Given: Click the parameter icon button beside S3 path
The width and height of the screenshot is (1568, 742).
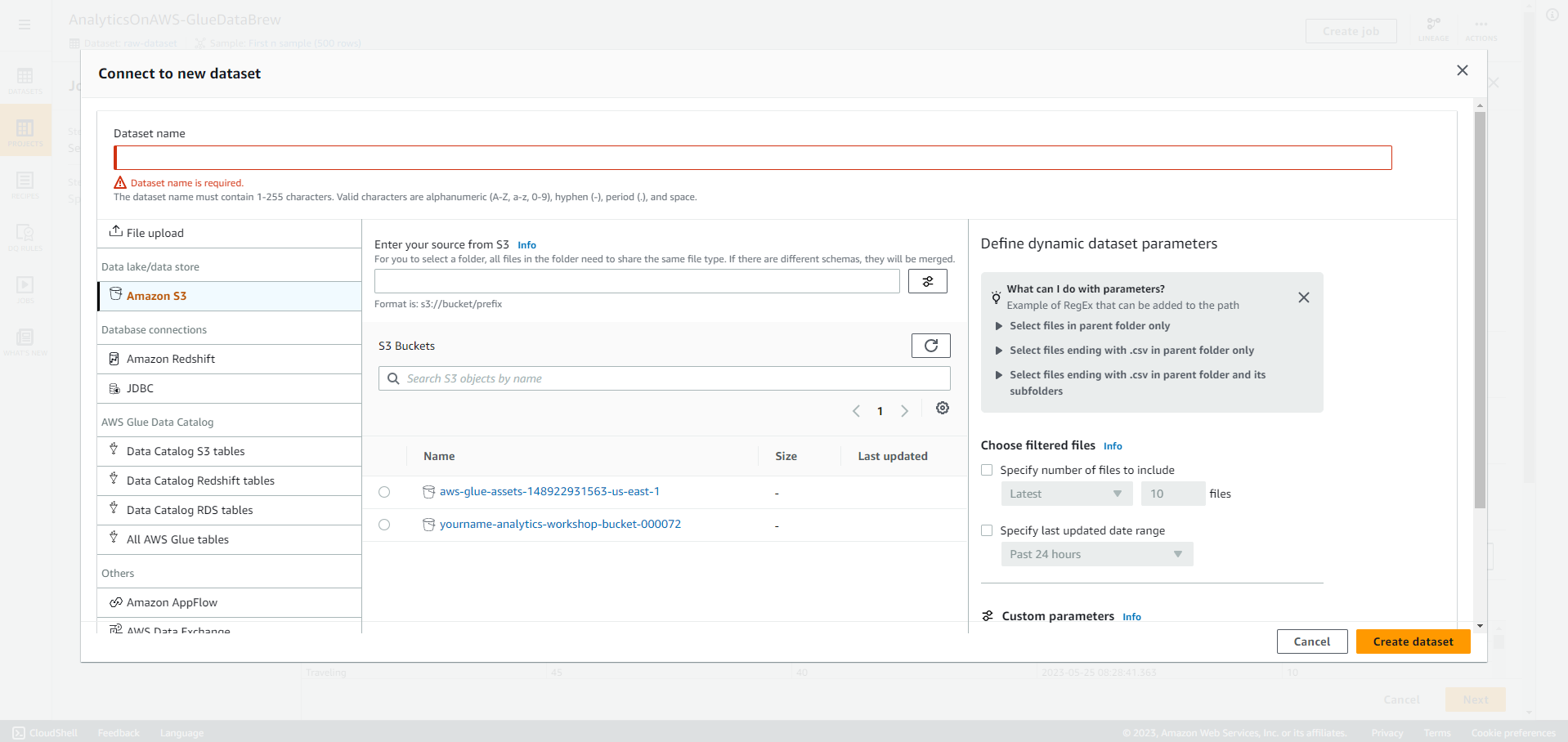Looking at the screenshot, I should coord(928,281).
